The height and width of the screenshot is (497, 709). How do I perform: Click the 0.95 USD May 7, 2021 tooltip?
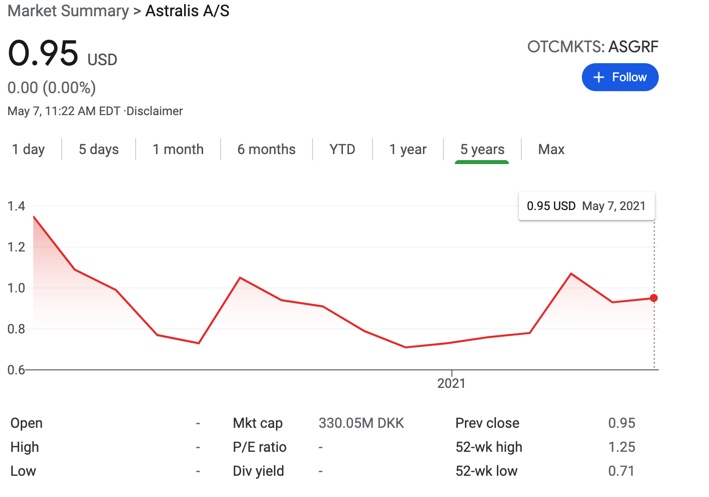click(x=586, y=206)
